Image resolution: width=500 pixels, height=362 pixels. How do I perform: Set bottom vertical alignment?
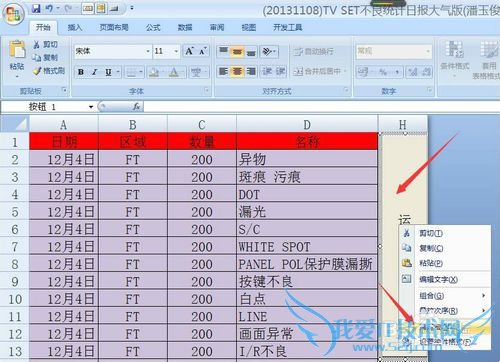[x=251, y=51]
